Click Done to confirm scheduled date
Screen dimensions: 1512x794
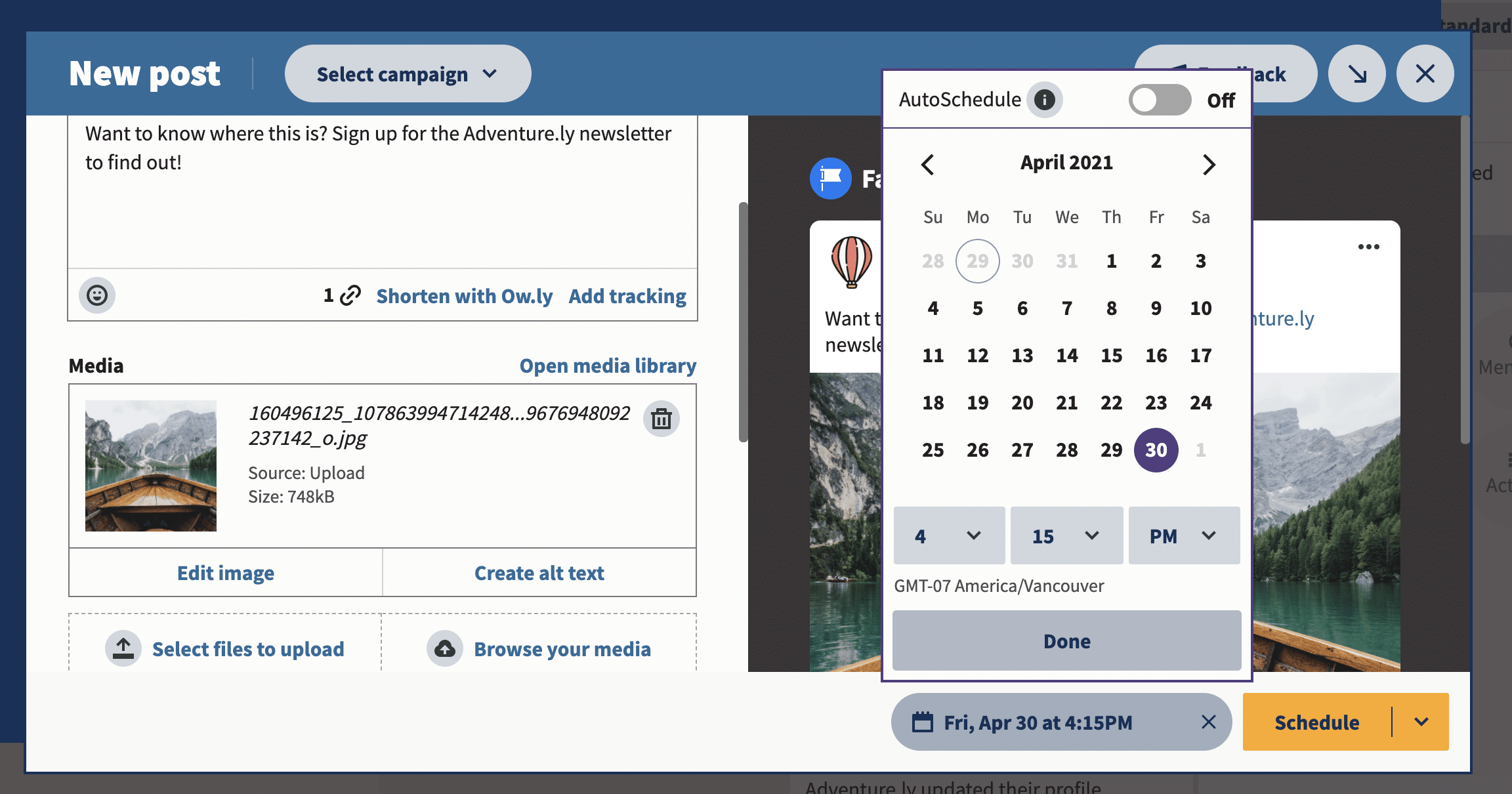point(1067,641)
